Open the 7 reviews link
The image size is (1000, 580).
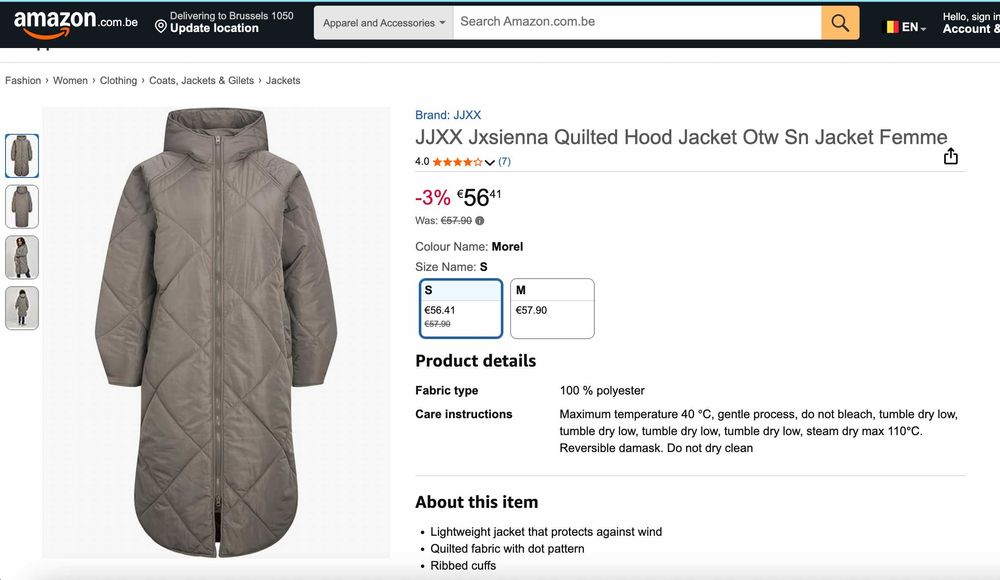coord(504,162)
